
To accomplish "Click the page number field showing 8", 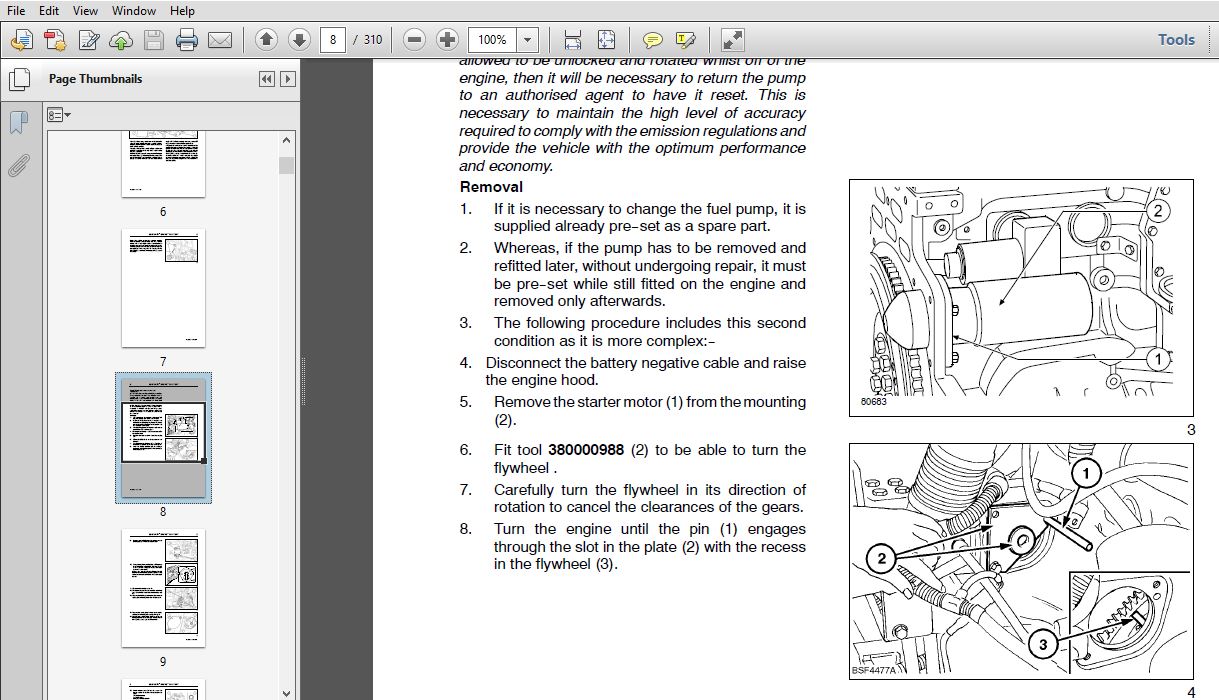I will pyautogui.click(x=333, y=40).
